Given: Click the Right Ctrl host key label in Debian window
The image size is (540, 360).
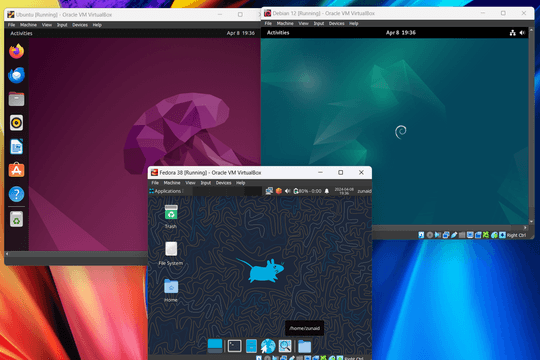Looking at the screenshot, I should coord(516,235).
